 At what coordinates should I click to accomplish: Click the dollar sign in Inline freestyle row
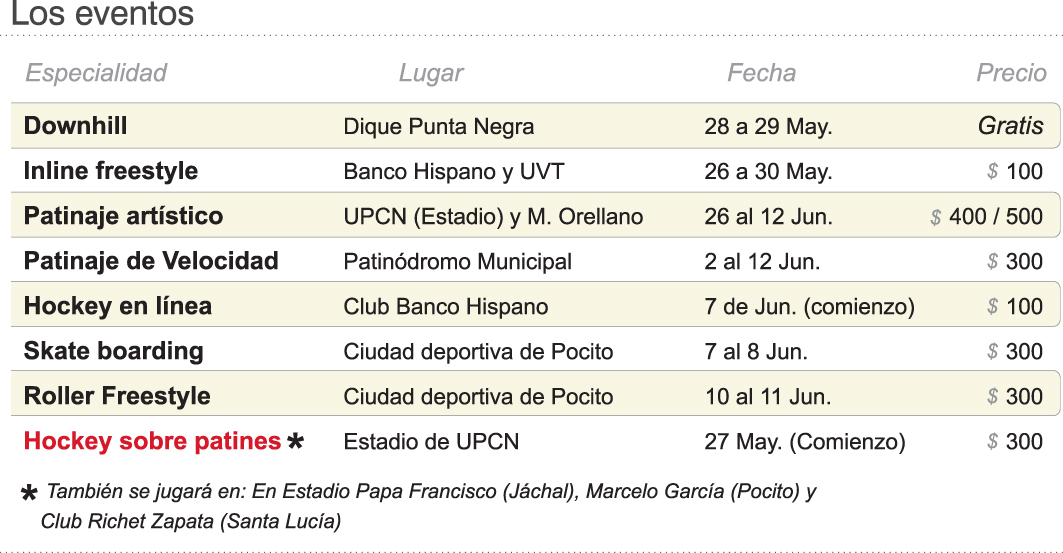[992, 172]
